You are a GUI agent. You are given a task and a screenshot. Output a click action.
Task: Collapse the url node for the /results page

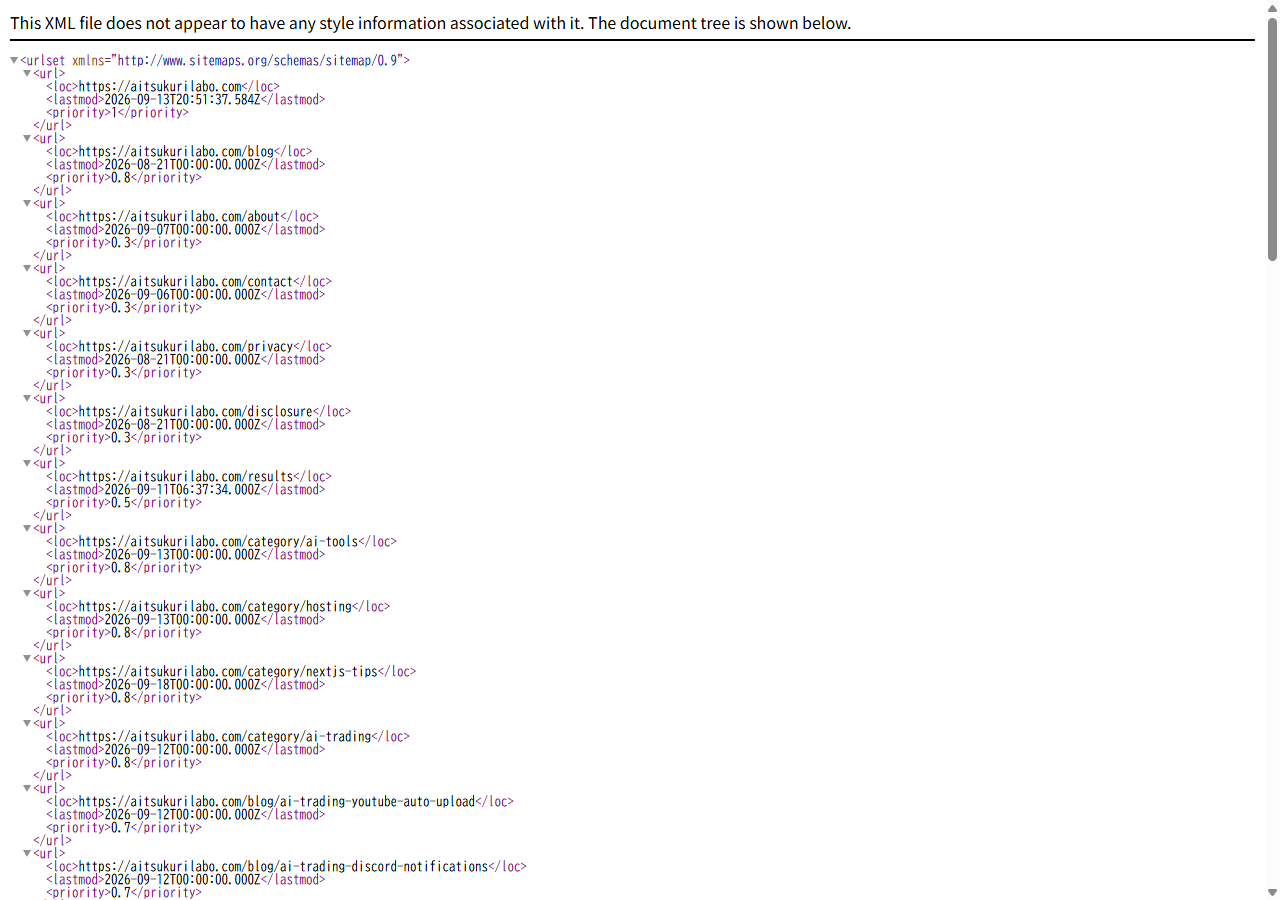tap(27, 464)
